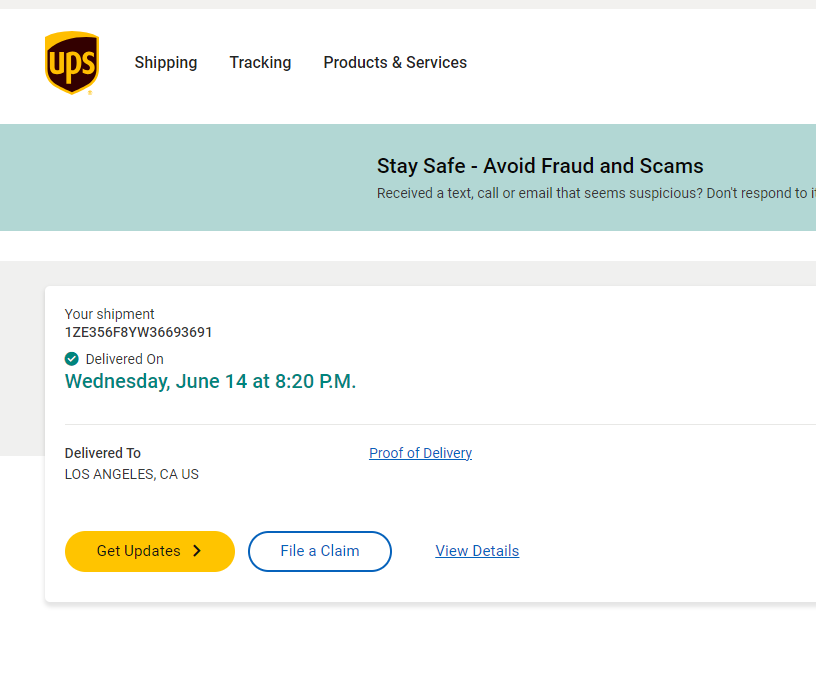Viewport: 816px width, 686px height.
Task: Expand shipment info via View Details
Action: point(477,551)
